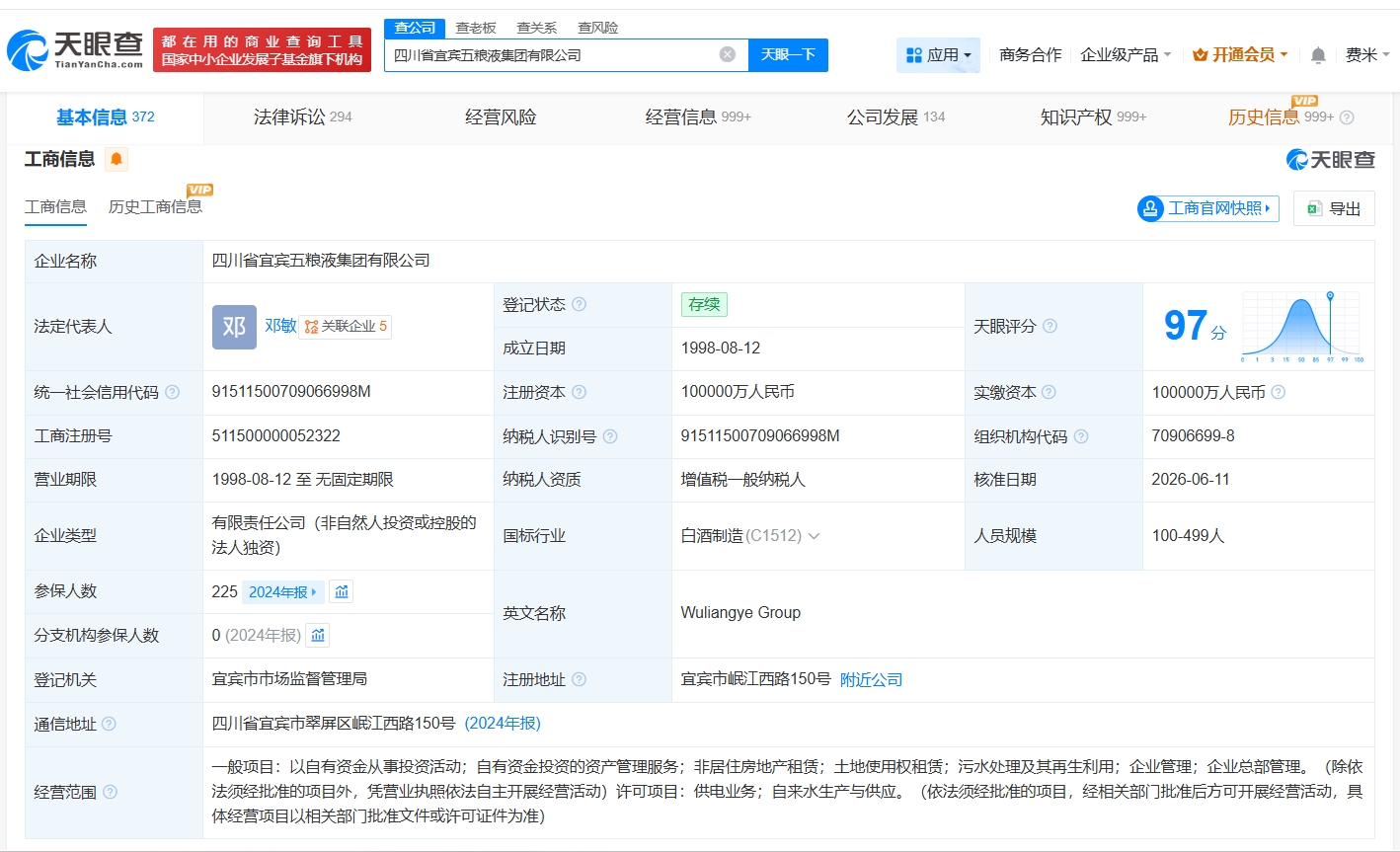
Task: Expand the 白酒制造(C1512) industry chevron
Action: click(x=815, y=536)
